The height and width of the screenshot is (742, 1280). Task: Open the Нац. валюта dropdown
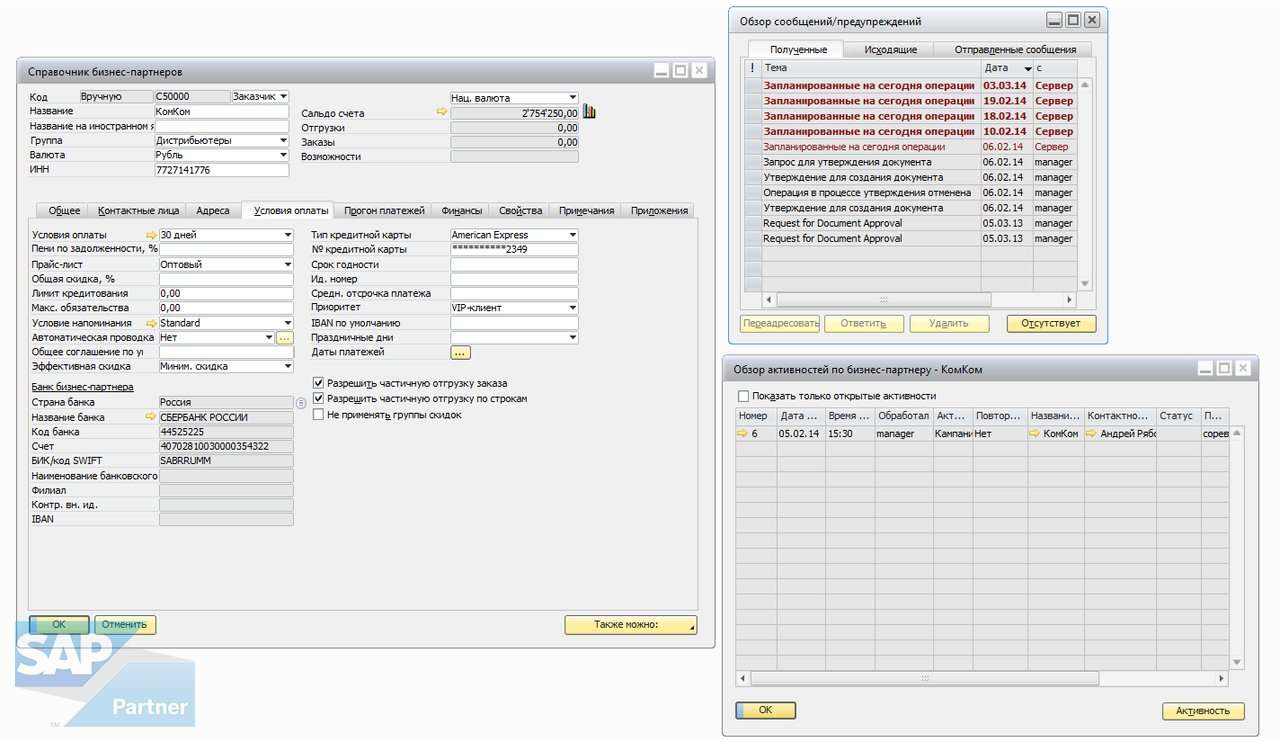coord(573,98)
